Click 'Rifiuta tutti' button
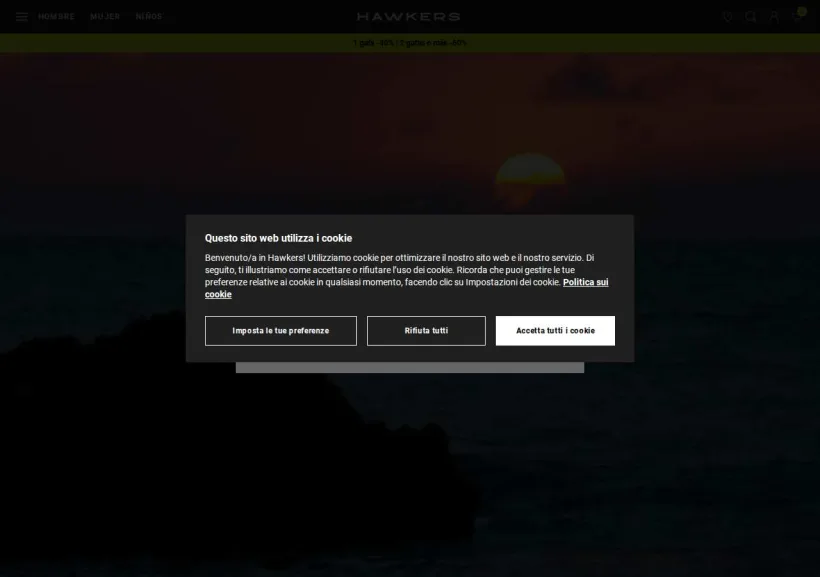The height and width of the screenshot is (577, 820). tap(426, 331)
